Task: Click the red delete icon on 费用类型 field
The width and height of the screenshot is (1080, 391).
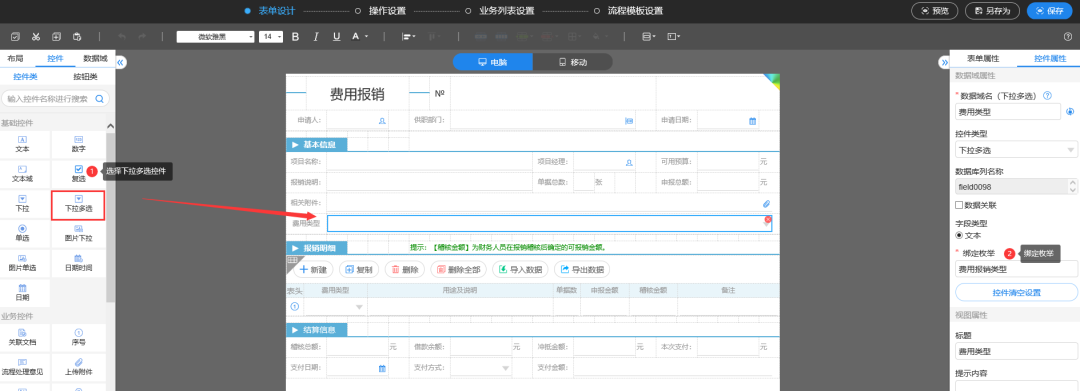Action: (768, 219)
